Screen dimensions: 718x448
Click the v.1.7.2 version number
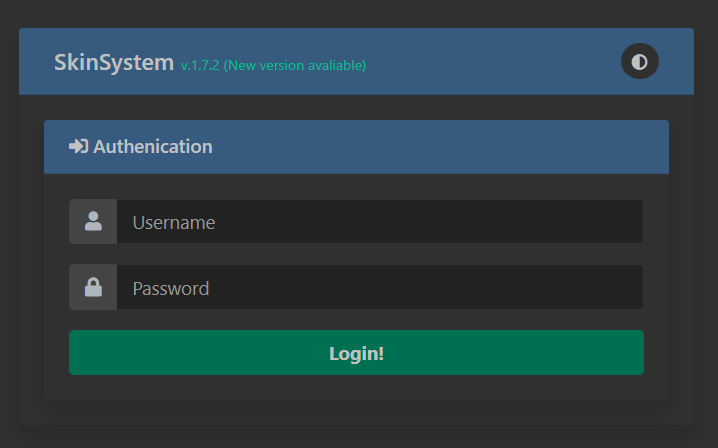[199, 66]
